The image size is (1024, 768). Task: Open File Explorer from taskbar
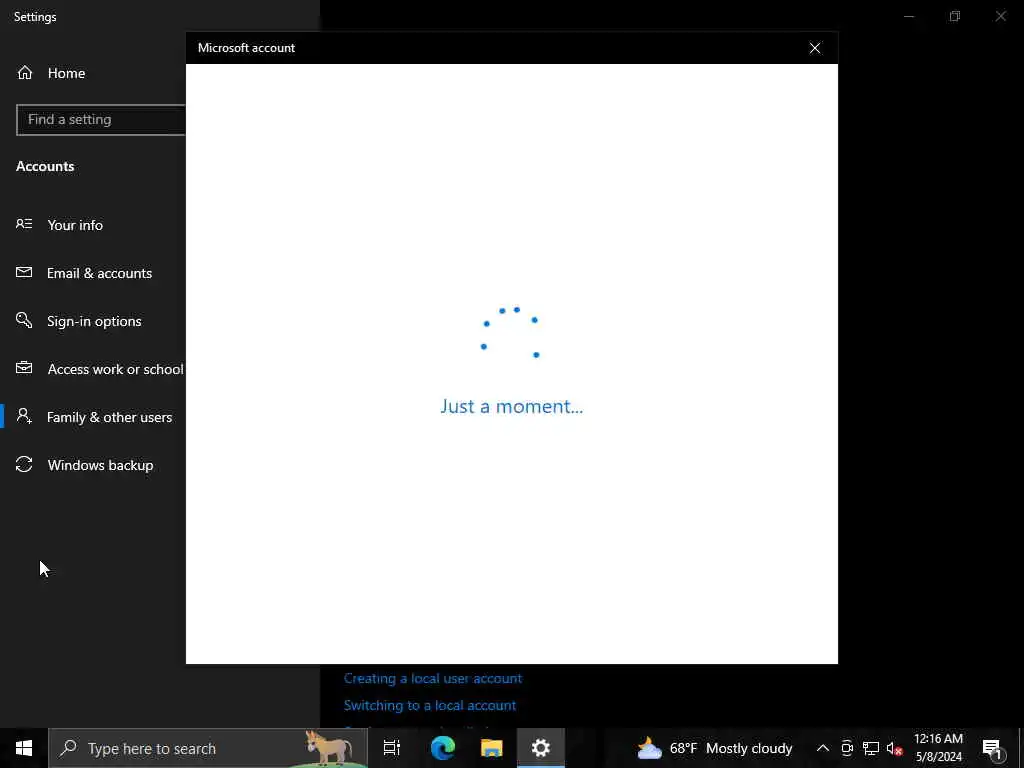(492, 748)
